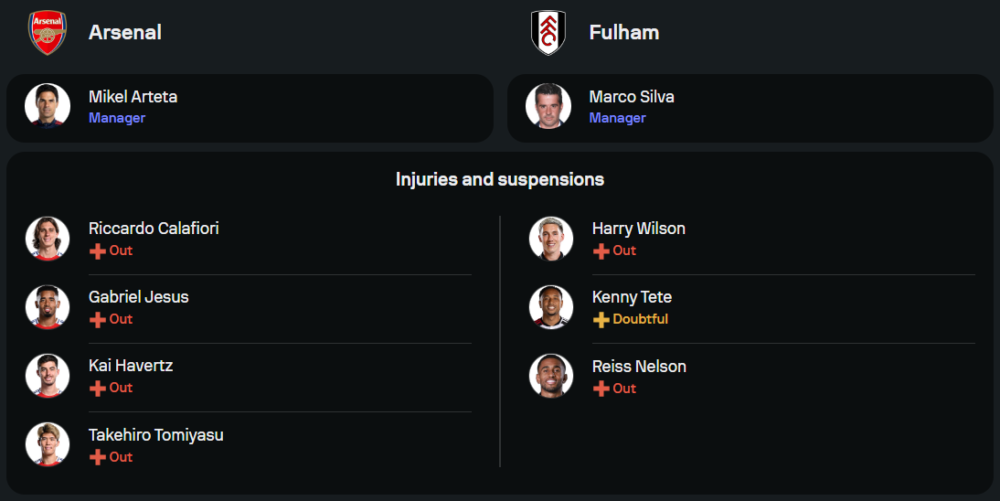Click Harry Wilson's player avatar
The height and width of the screenshot is (501, 1000).
pos(551,238)
